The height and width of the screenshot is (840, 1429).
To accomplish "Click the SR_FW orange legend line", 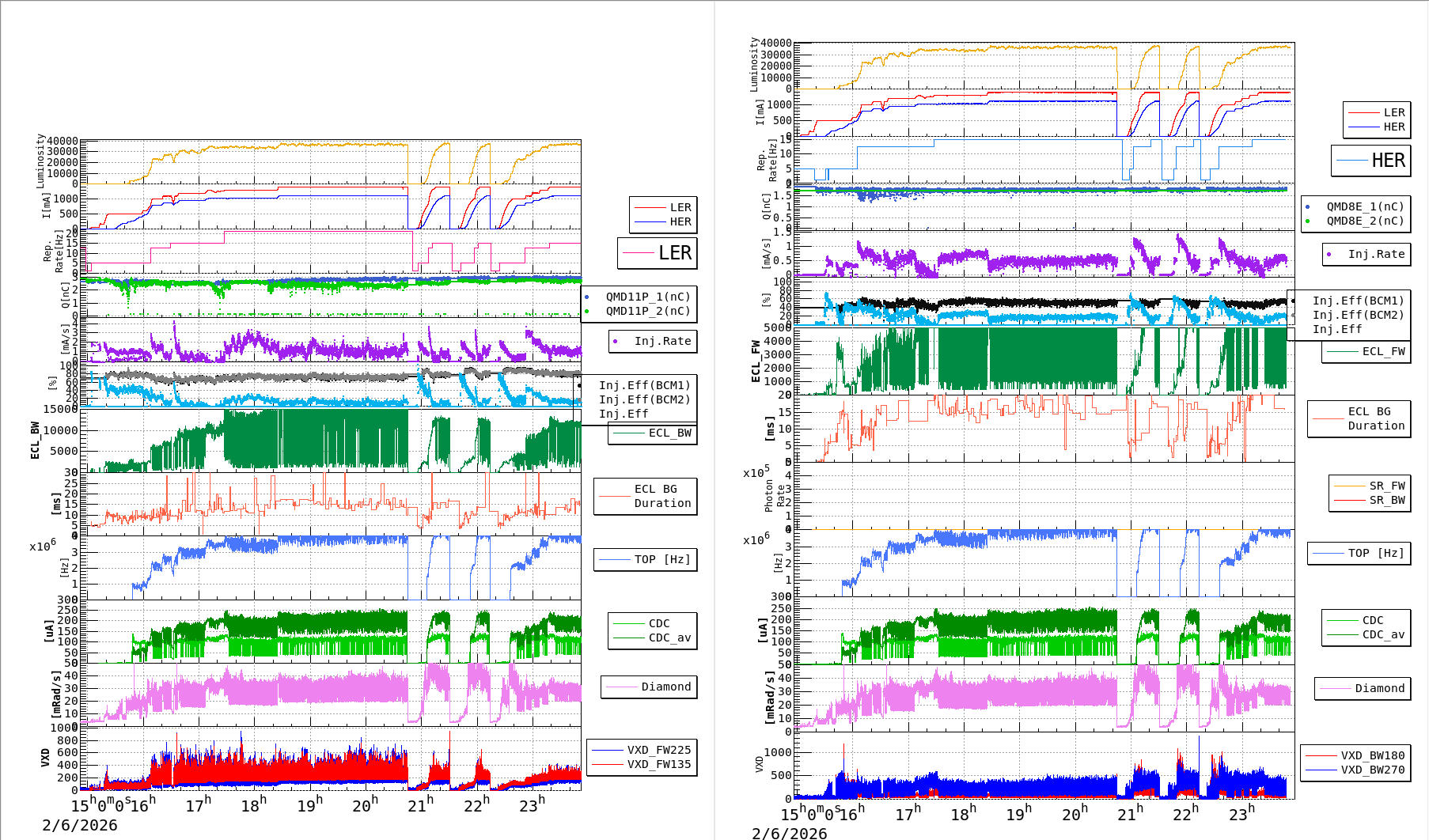I will click(1349, 486).
